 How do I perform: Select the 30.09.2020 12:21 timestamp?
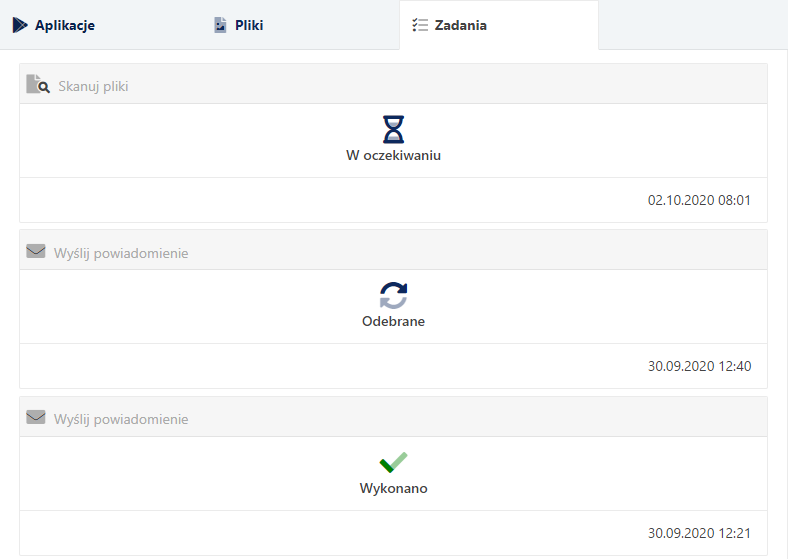[x=699, y=533]
